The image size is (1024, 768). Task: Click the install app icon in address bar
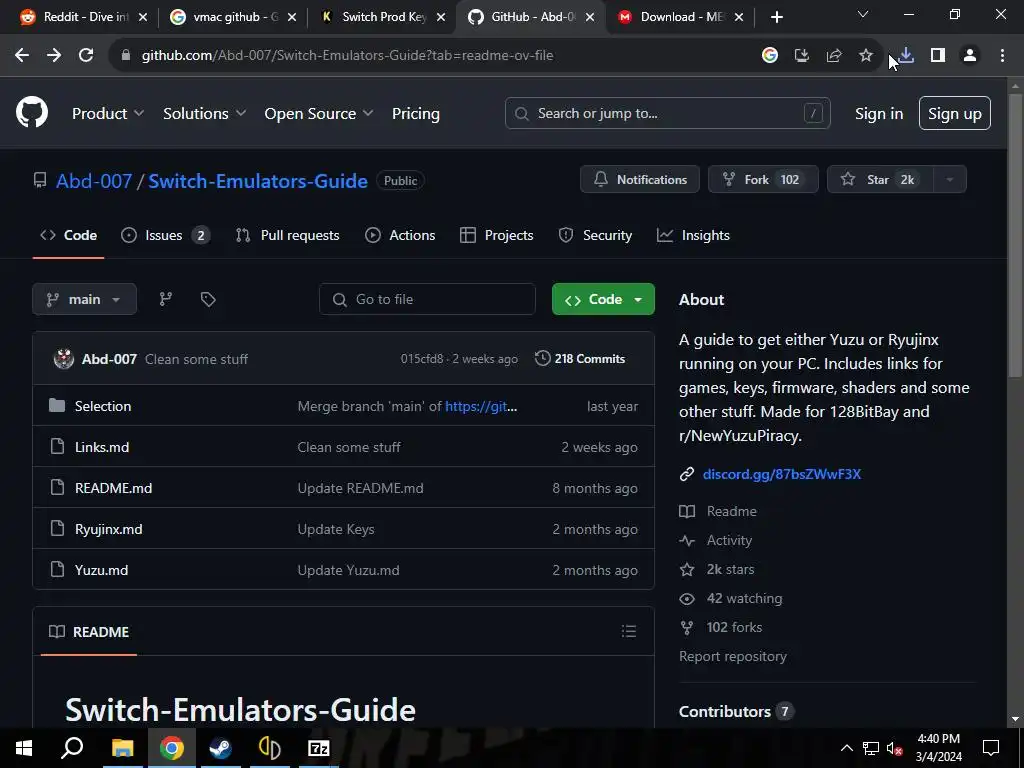tap(802, 56)
